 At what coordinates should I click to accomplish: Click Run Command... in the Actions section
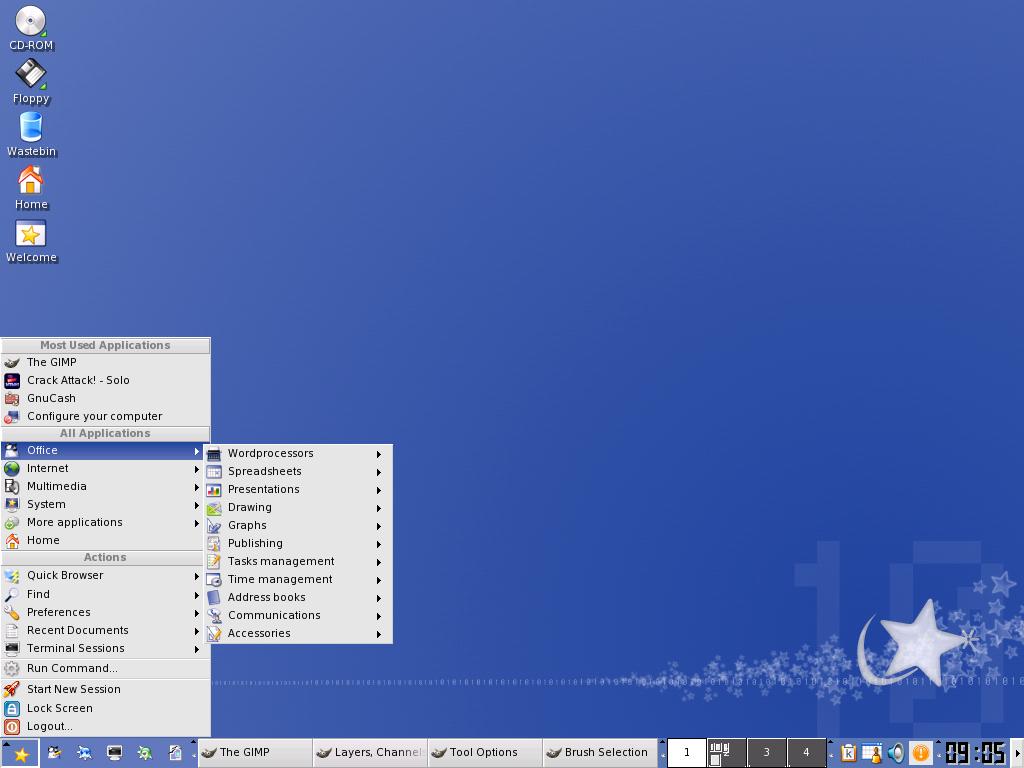point(72,668)
